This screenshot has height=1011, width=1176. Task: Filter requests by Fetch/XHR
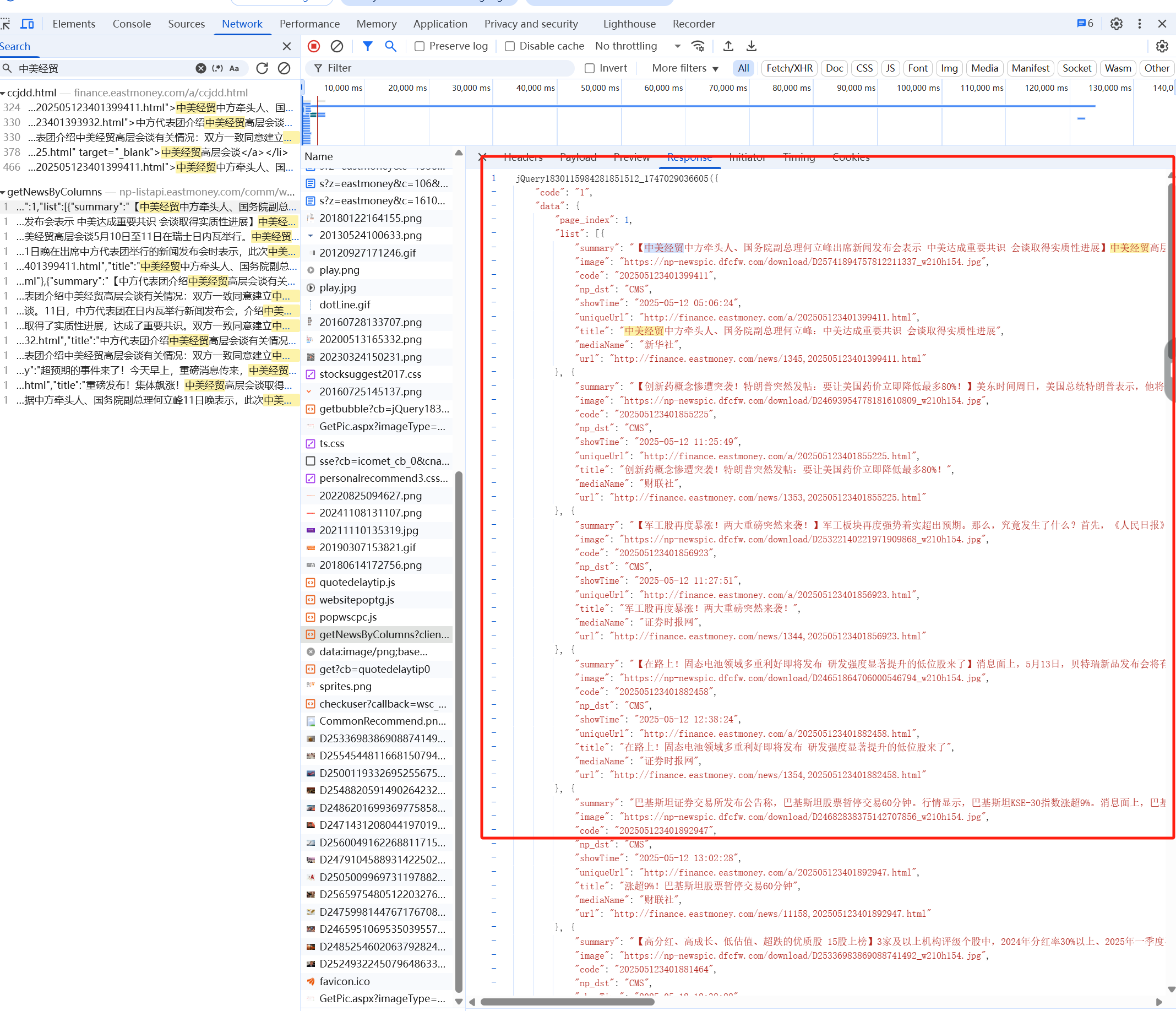coord(789,68)
